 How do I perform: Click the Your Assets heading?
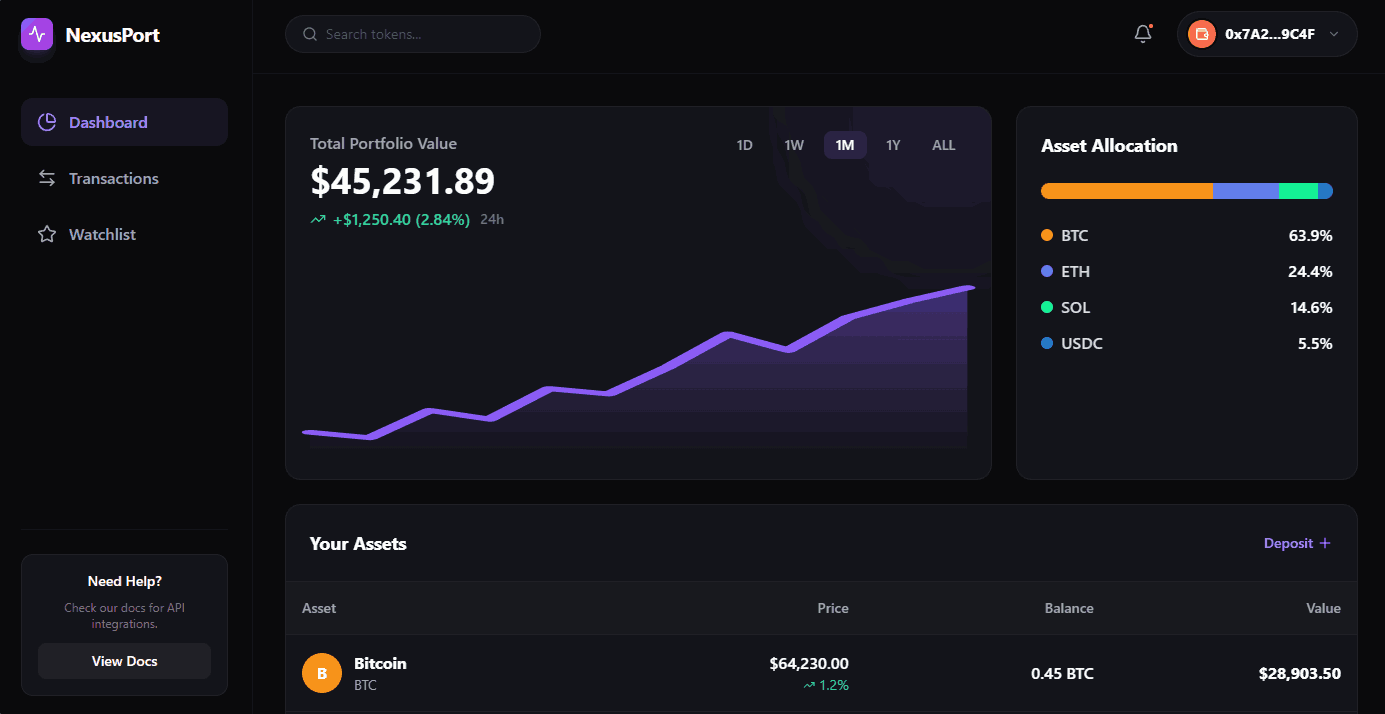pos(358,544)
